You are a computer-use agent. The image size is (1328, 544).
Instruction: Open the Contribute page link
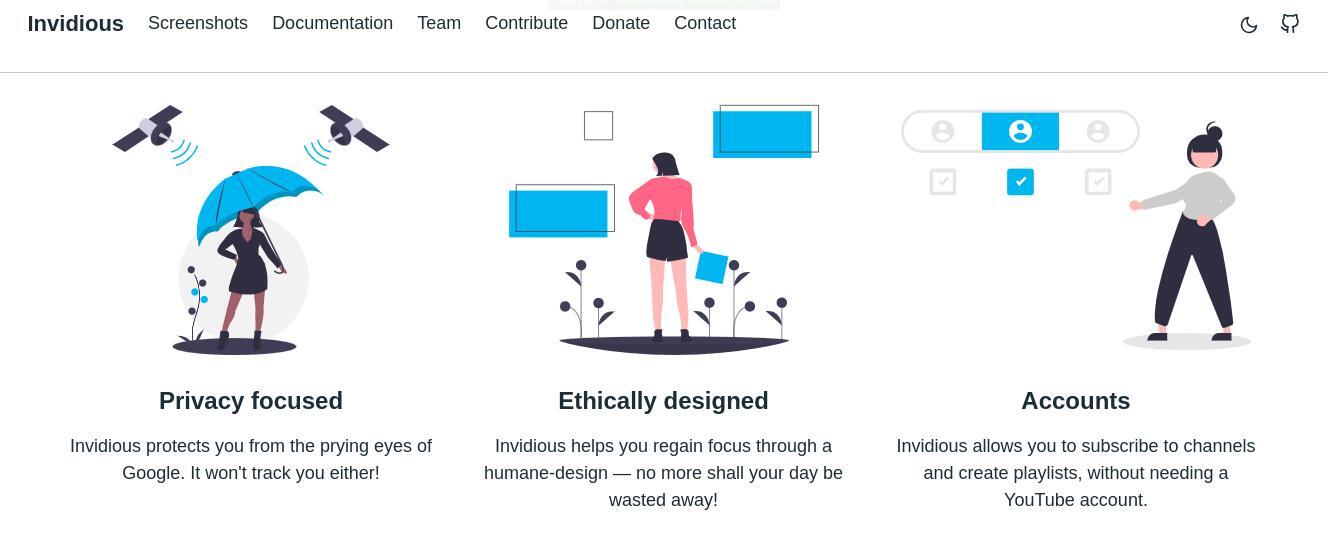coord(526,23)
